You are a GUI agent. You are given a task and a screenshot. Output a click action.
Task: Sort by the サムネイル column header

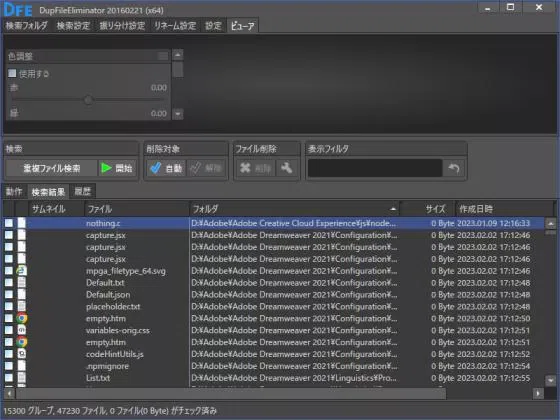click(56, 209)
